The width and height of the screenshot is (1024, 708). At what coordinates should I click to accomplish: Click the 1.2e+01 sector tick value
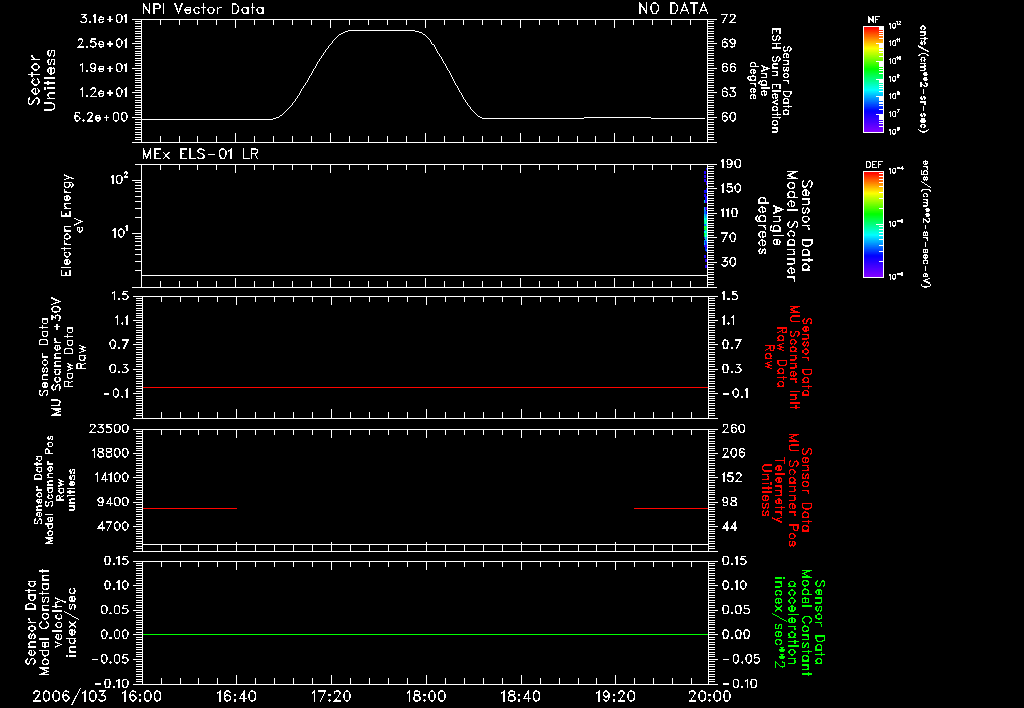pyautogui.click(x=103, y=93)
